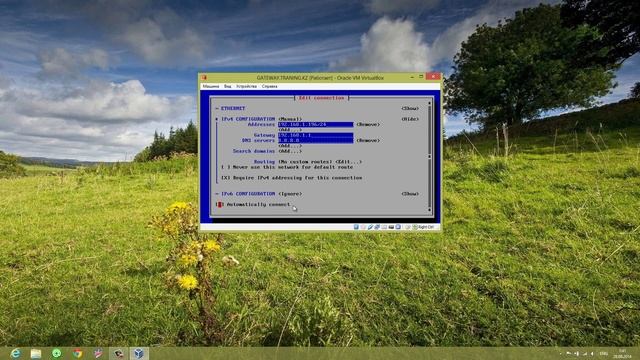
Task: Open the IPv6 CONFIGURATION <Ignore> method dropdown
Action: point(290,194)
